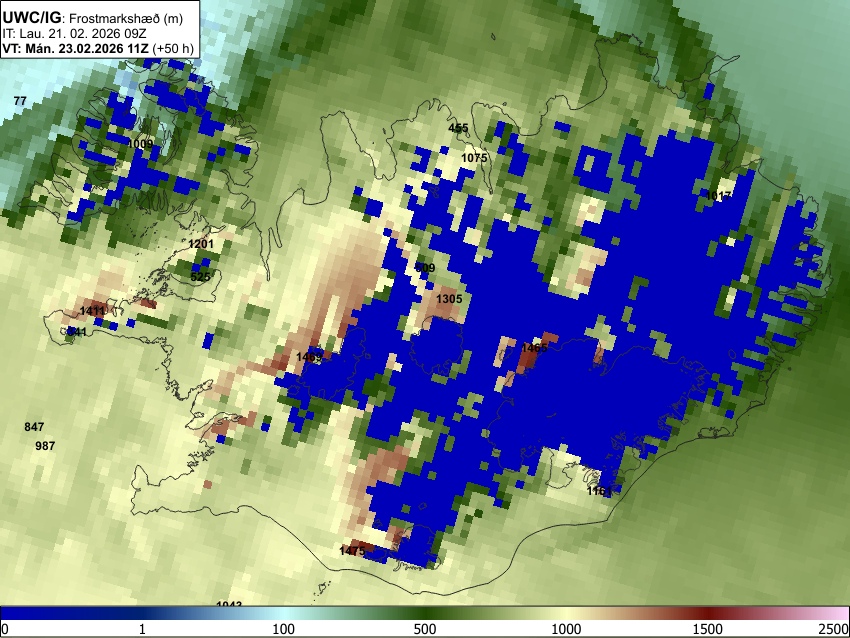The image size is (850, 638).
Task: Click the map value 1411
Action: point(92,311)
